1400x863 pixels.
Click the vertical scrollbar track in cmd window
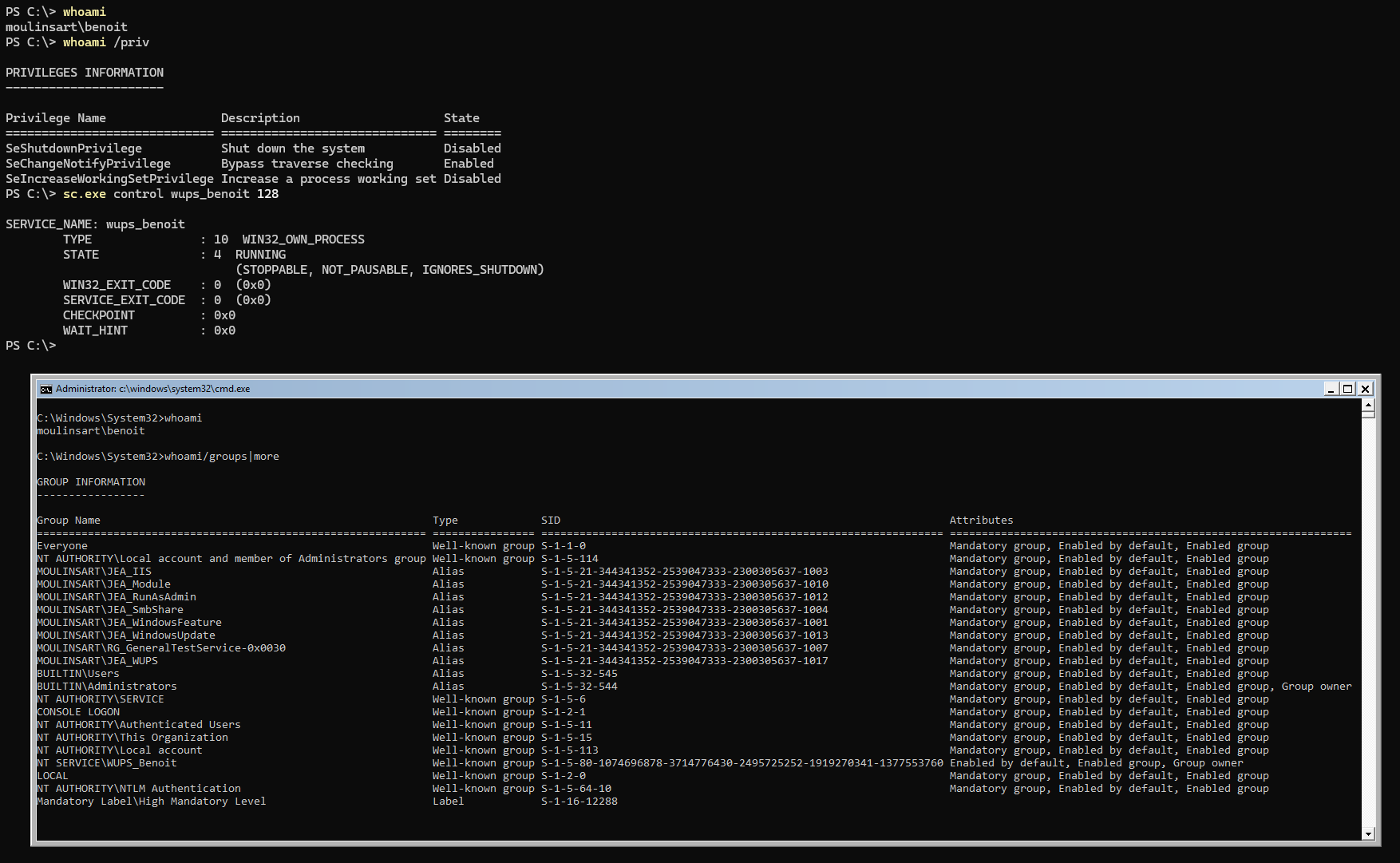[x=1368, y=623]
